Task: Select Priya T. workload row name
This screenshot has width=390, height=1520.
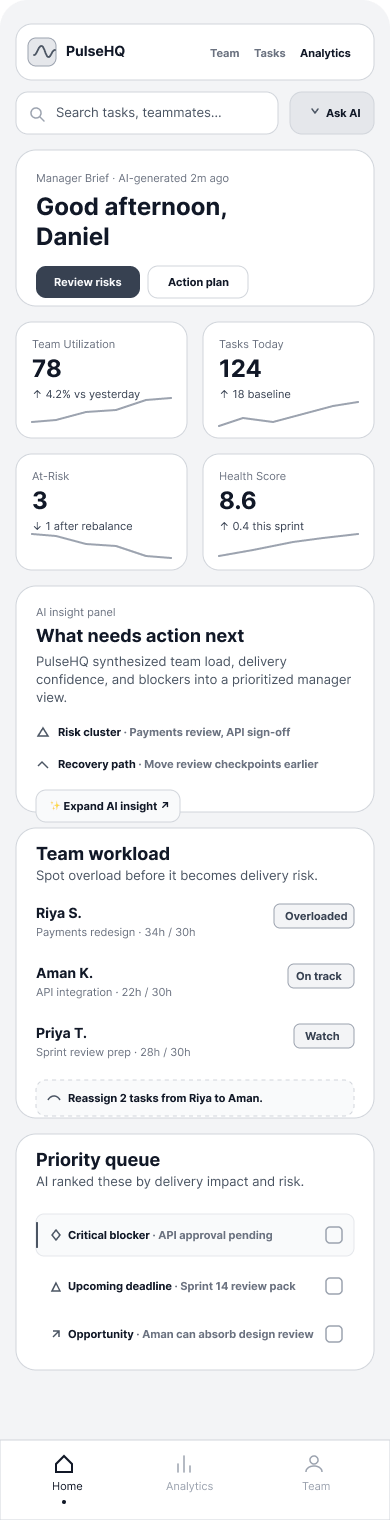Action: click(x=61, y=1033)
